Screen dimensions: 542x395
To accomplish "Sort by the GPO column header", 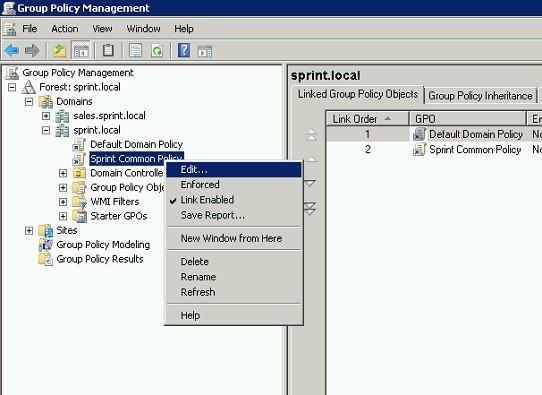I will point(468,119).
